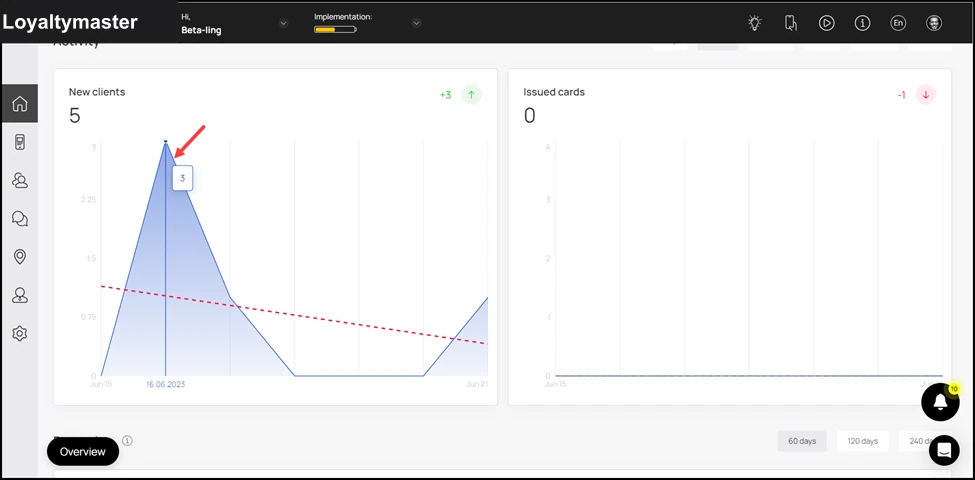975x480 pixels.
Task: Click the 16.06.2023 peak data point
Action: pyautogui.click(x=165, y=142)
